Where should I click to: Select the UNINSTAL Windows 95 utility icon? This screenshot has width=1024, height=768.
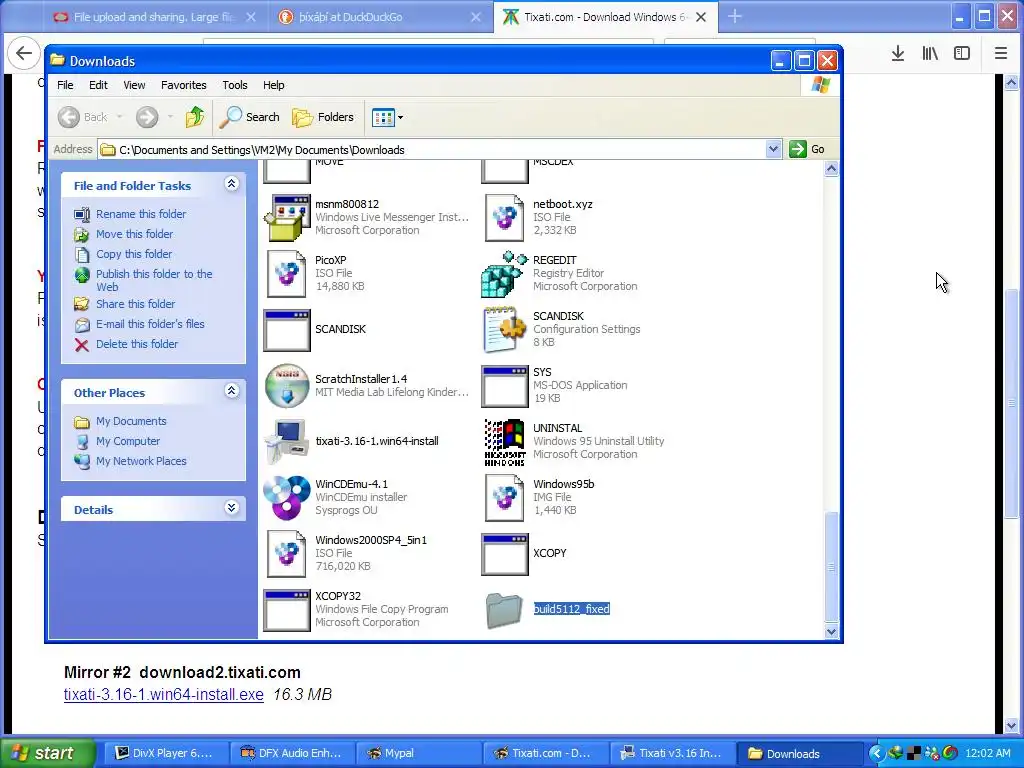click(504, 442)
